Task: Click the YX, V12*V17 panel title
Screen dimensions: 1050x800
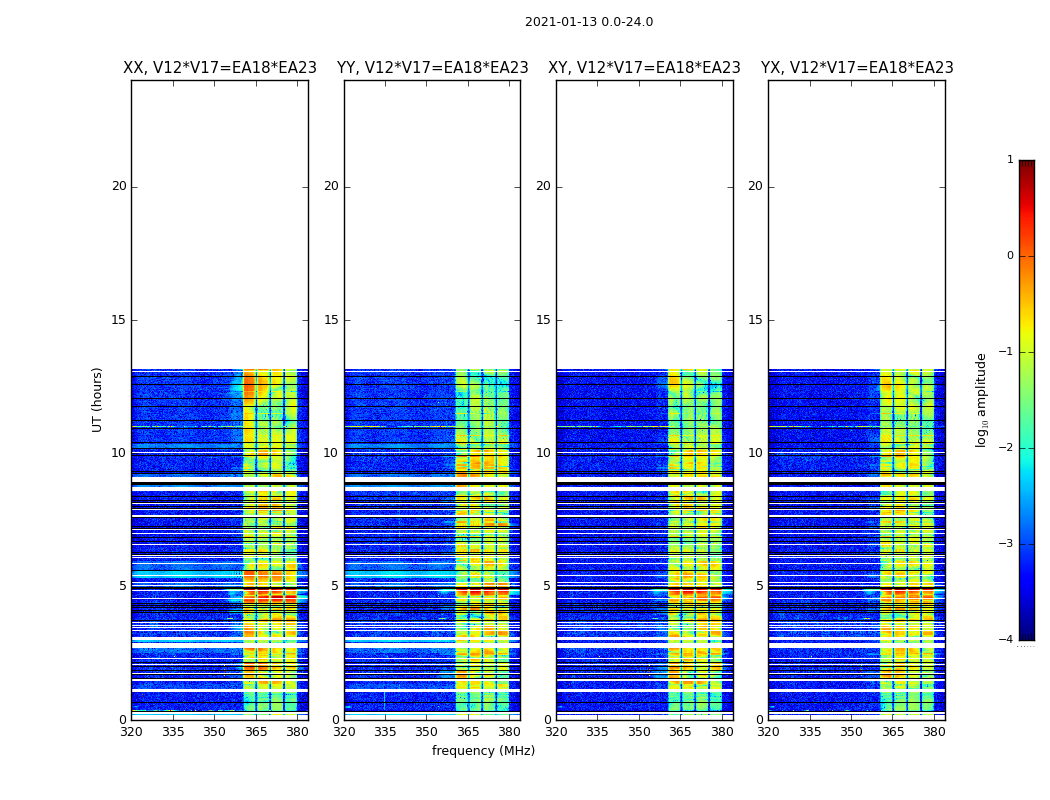Action: 857,68
